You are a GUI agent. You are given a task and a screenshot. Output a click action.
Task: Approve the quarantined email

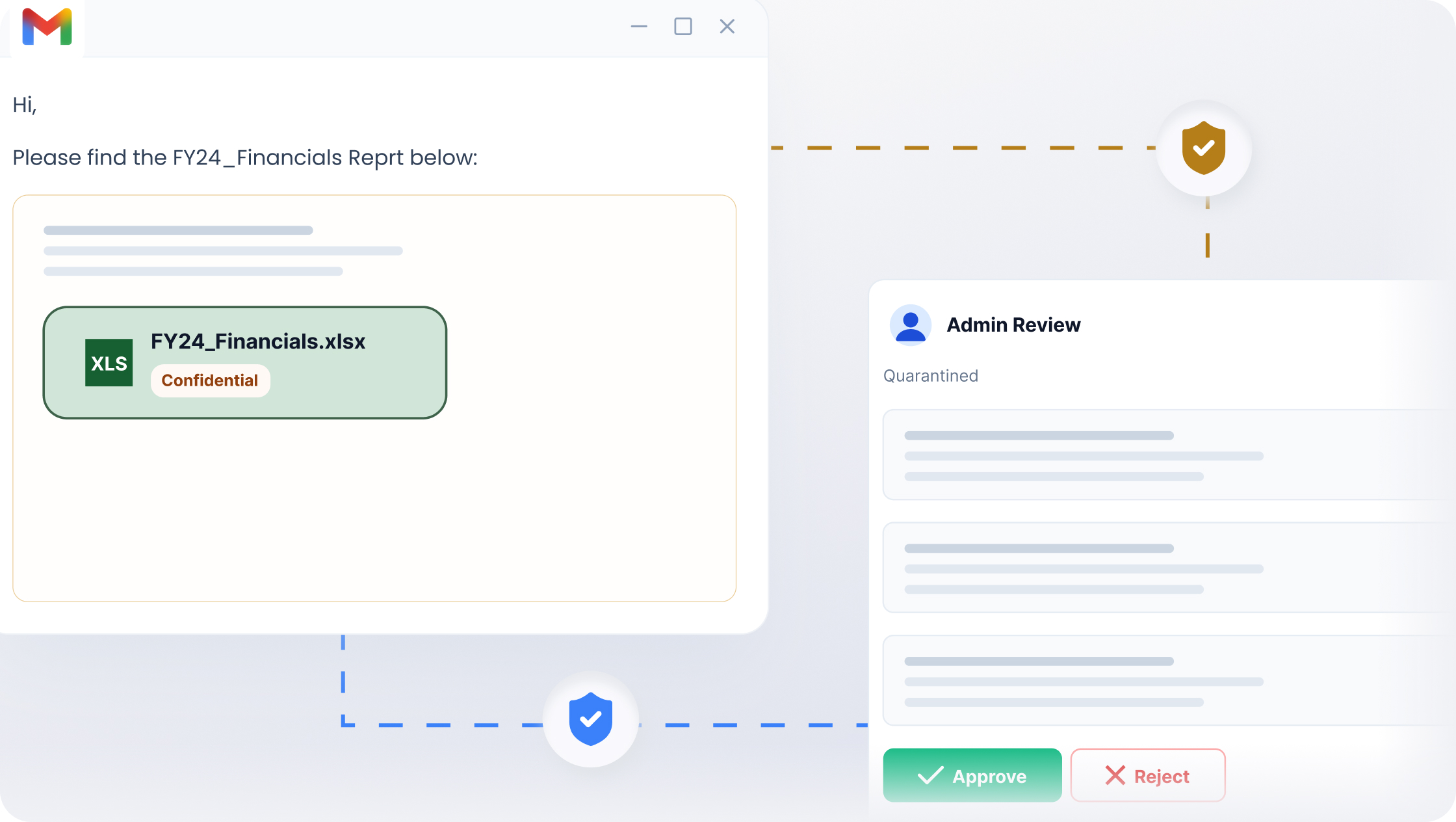click(x=972, y=775)
